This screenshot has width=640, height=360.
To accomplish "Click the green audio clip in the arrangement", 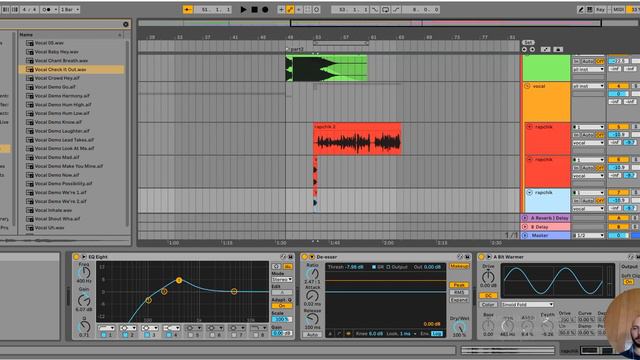I will (x=327, y=69).
